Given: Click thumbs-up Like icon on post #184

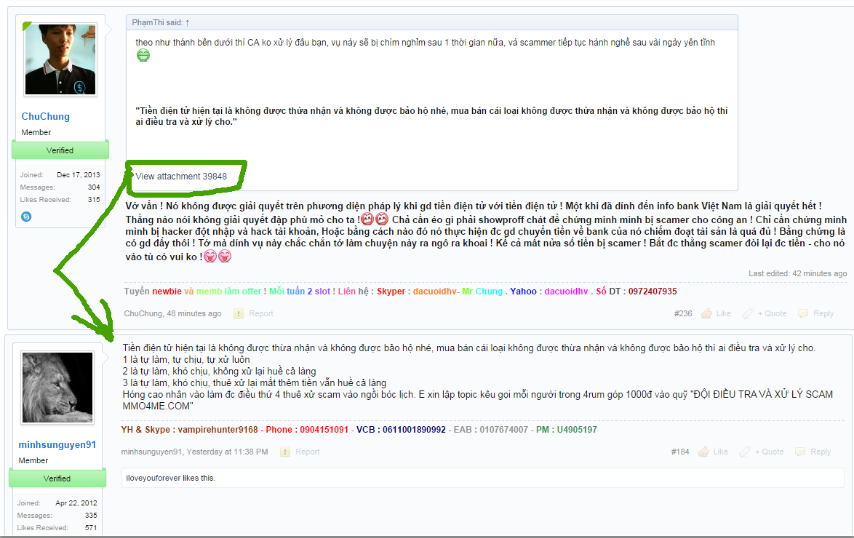Looking at the screenshot, I should coord(704,451).
